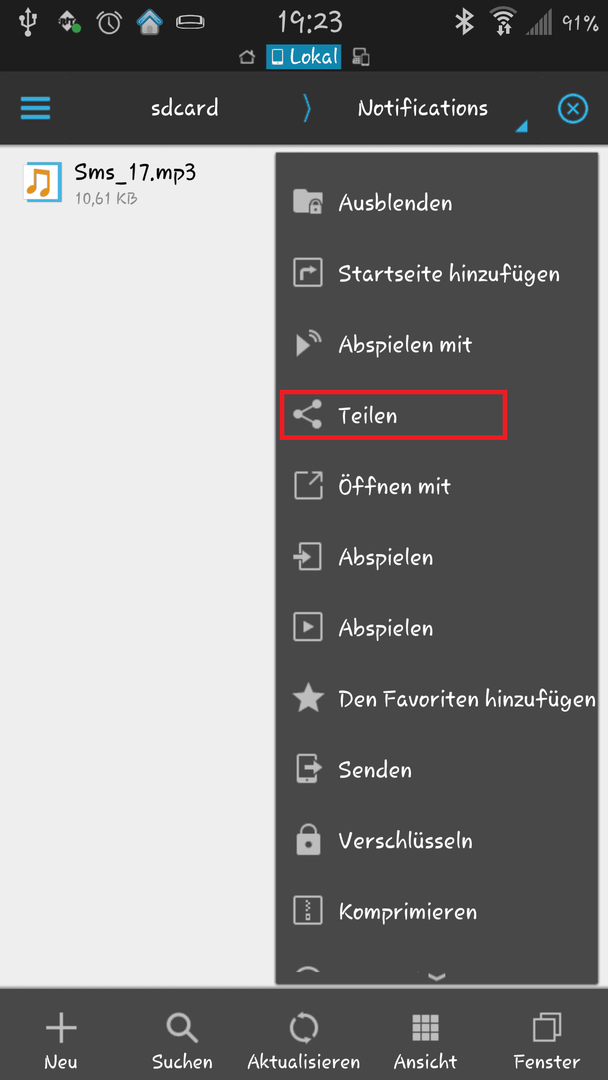Image resolution: width=608 pixels, height=1080 pixels.
Task: Close the current tab with the circled X
Action: coord(572,109)
